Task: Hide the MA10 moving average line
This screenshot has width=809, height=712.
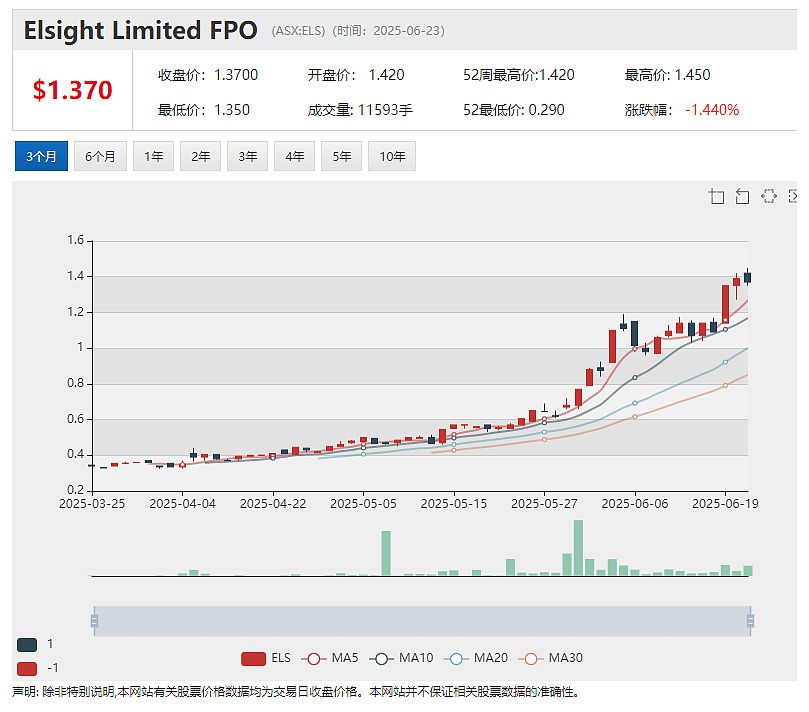Action: click(x=401, y=658)
